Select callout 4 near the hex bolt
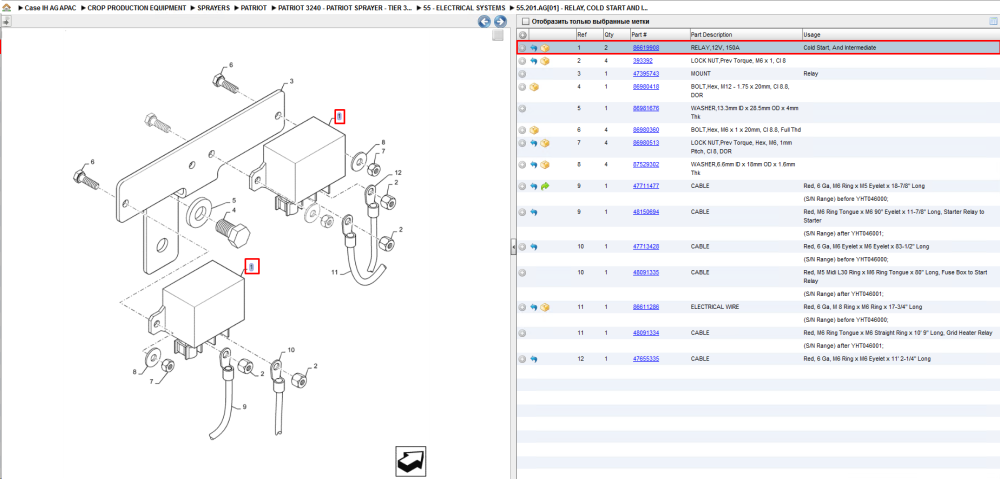Screen dimensions: 1000x479 tap(234, 210)
